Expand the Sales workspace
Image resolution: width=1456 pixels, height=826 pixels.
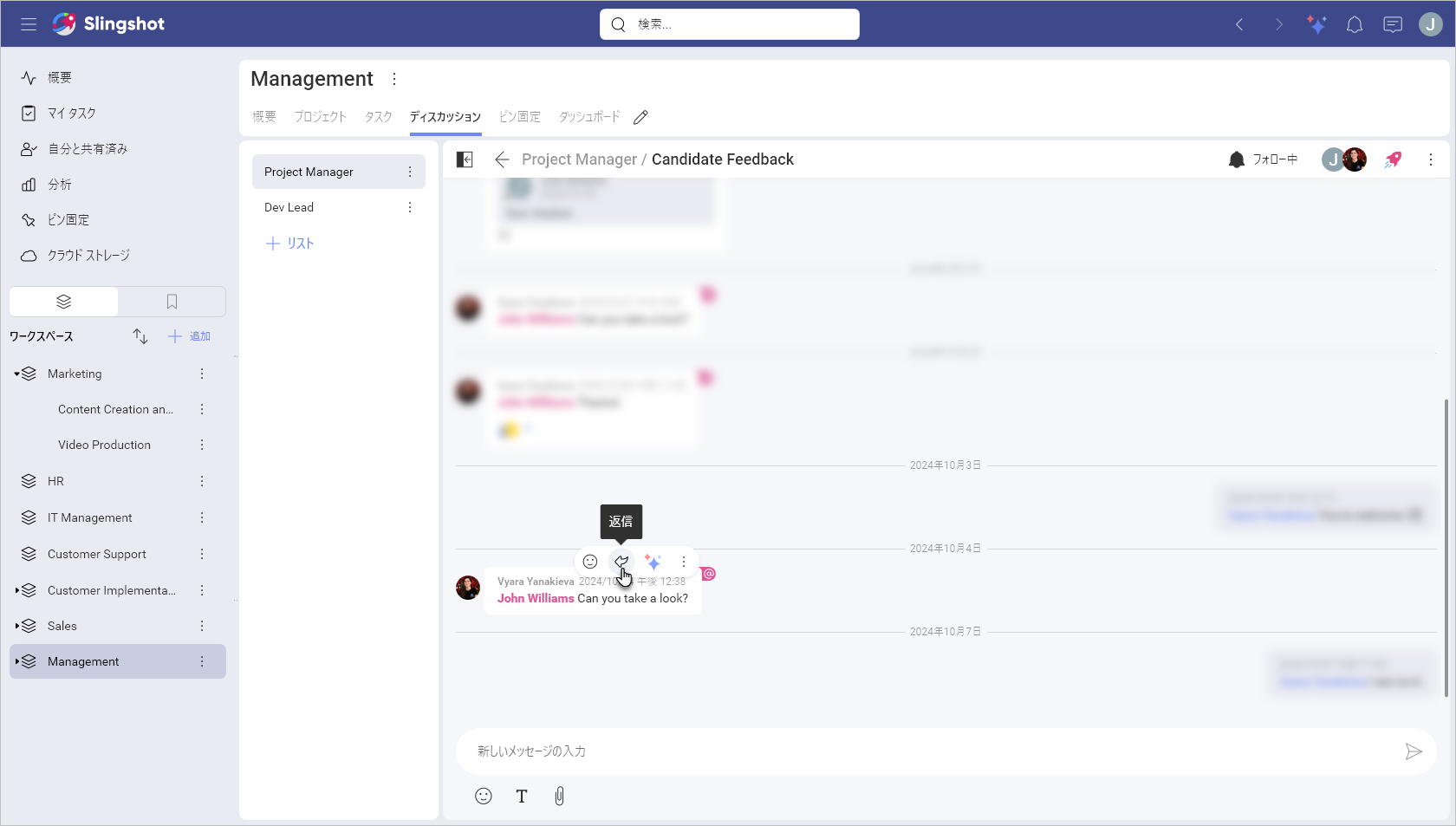(x=16, y=627)
